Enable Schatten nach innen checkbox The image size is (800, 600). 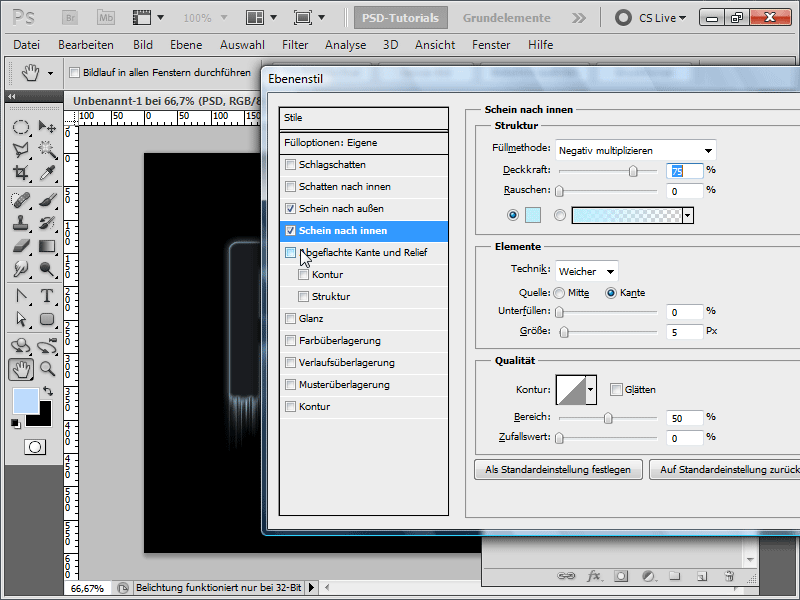[x=290, y=186]
